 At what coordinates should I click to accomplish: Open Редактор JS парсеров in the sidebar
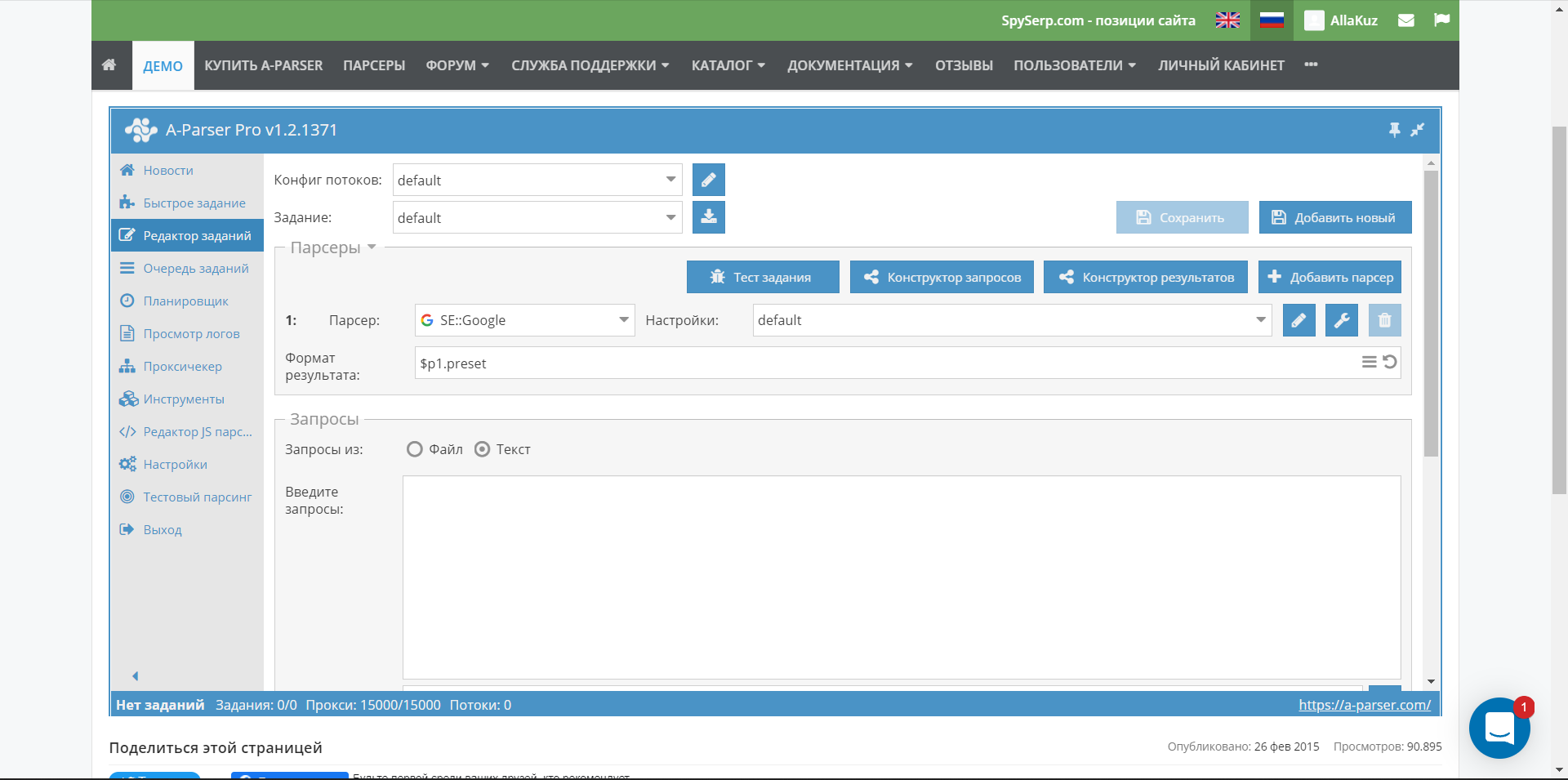[187, 431]
